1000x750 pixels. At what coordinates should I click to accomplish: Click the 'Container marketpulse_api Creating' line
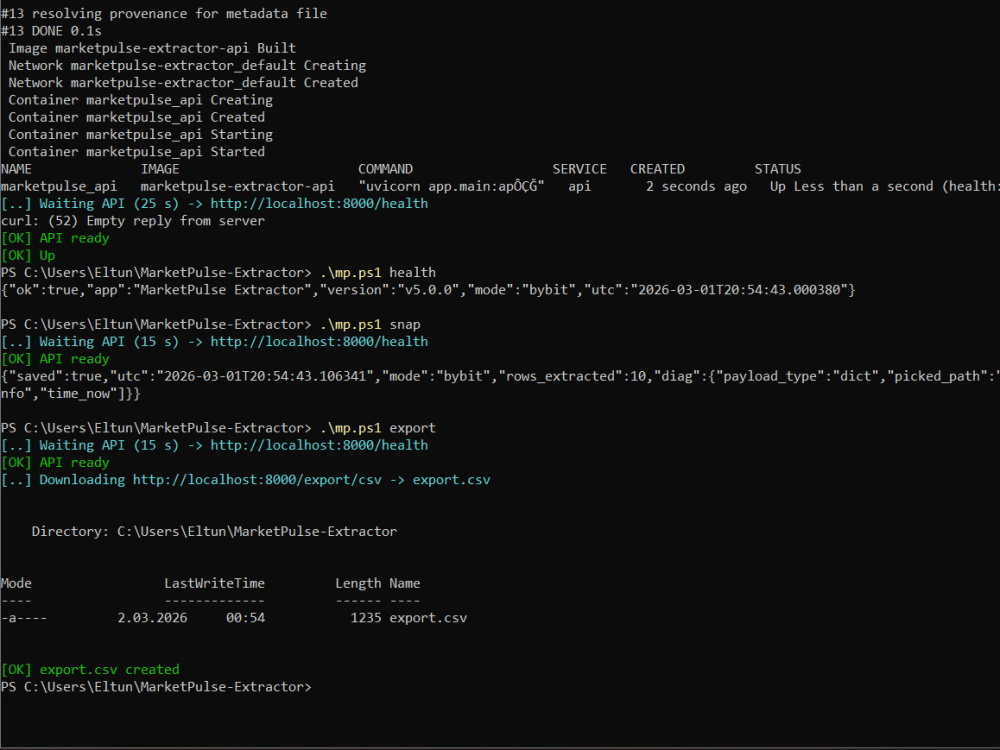tap(140, 100)
